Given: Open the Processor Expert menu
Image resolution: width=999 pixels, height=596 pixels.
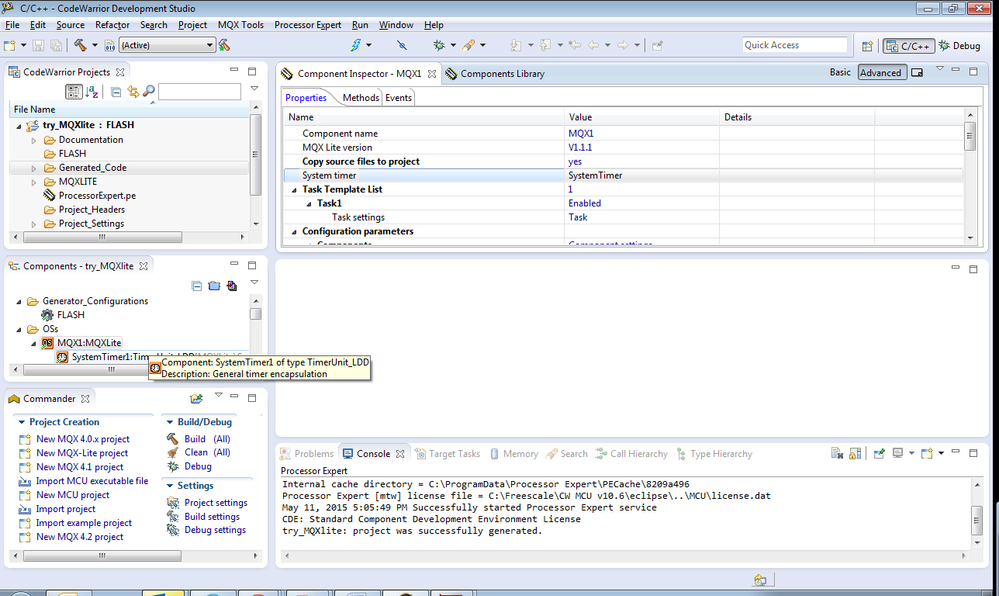Looking at the screenshot, I should [307, 24].
